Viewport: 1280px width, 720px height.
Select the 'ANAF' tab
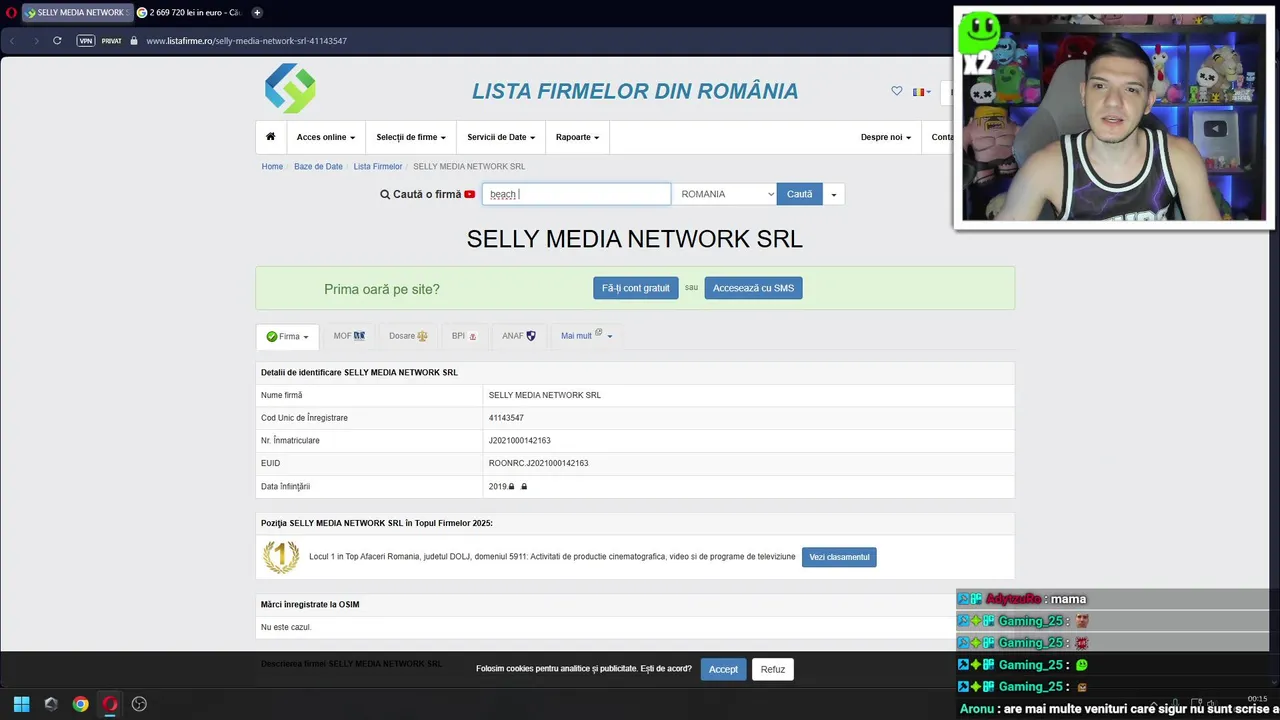coord(519,336)
